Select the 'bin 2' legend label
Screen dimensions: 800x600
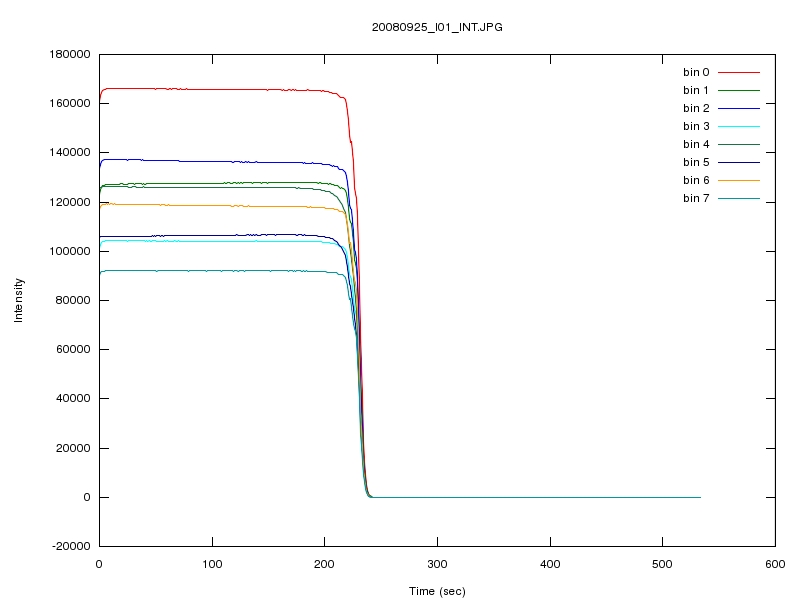tap(696, 108)
